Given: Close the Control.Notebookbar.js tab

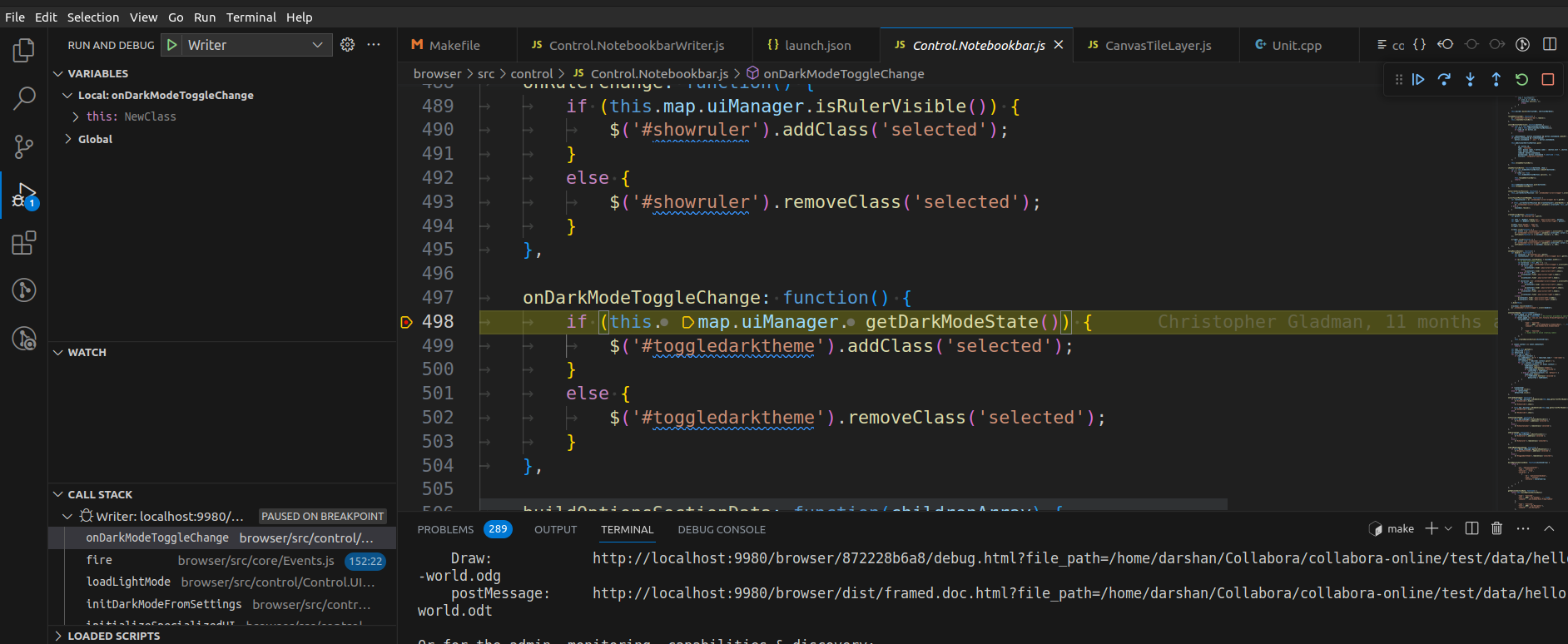Looking at the screenshot, I should point(1059,45).
